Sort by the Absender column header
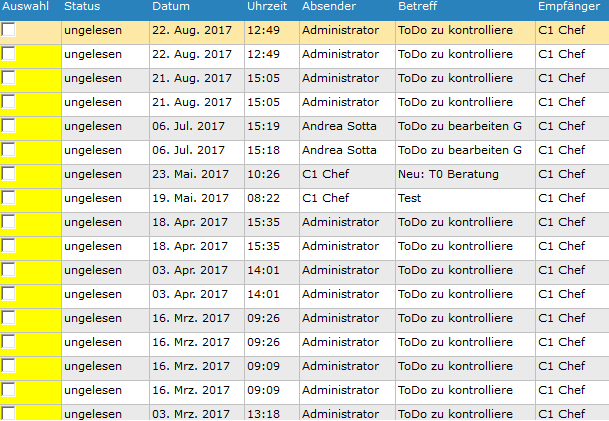This screenshot has width=609, height=421. click(329, 6)
